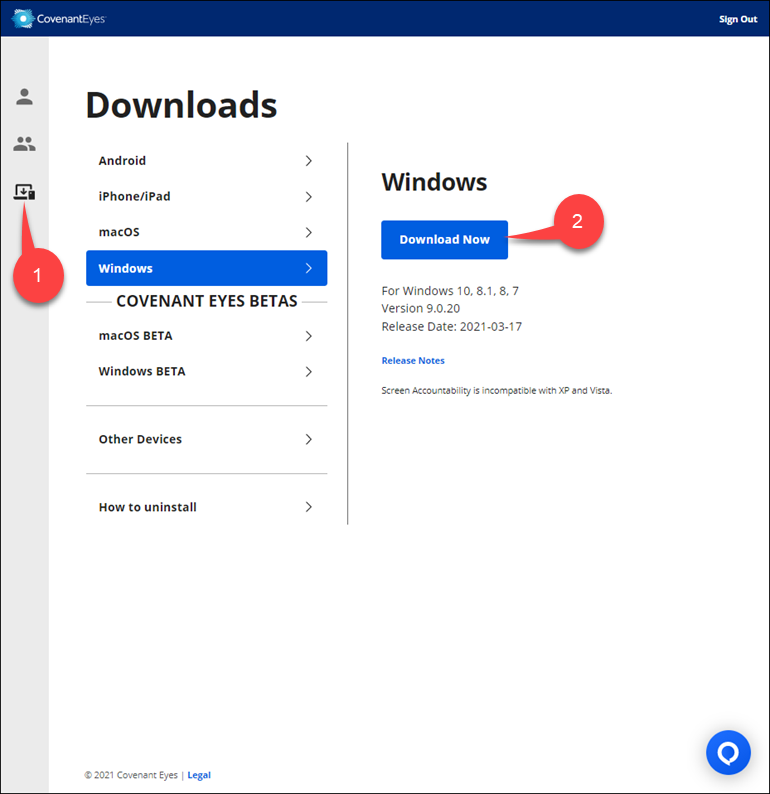Click the COVENANT EYES BETAS heading
The image size is (770, 794).
207,301
